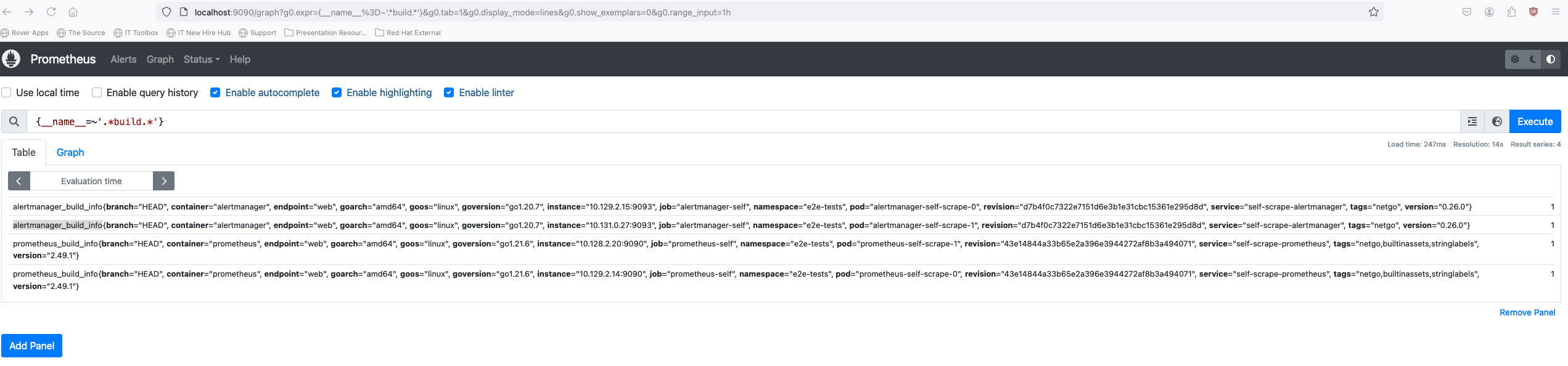The image size is (1568, 366).
Task: Click the Prometheus logo icon
Action: 11,59
